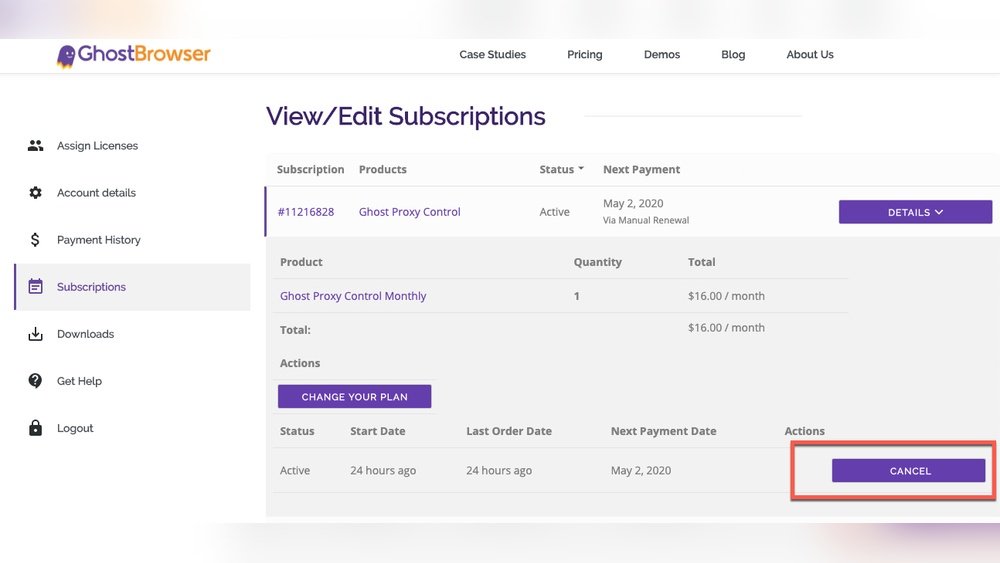Open Get Help page

(x=79, y=381)
